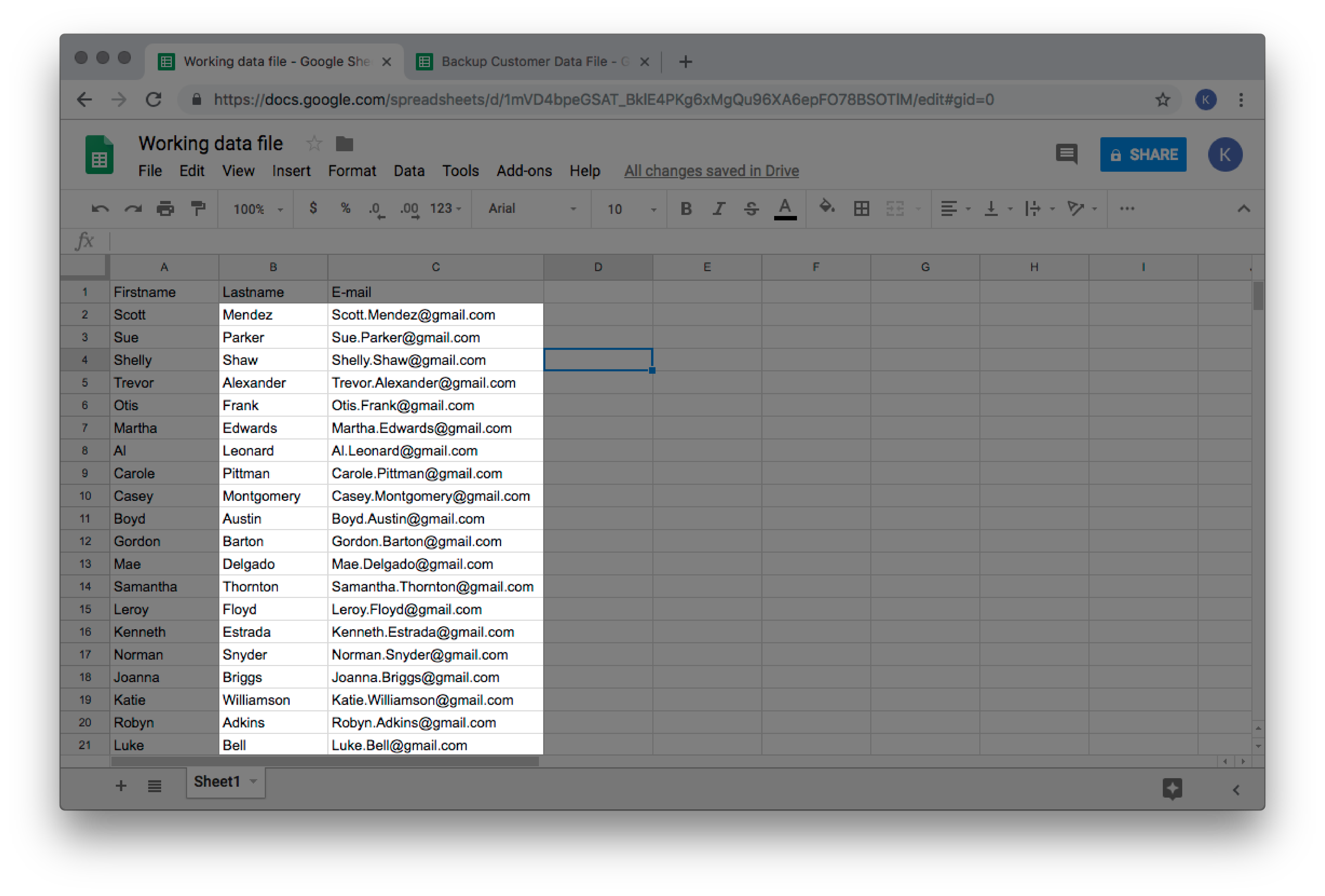This screenshot has height=896, width=1325.
Task: Format as percent icon
Action: [346, 208]
